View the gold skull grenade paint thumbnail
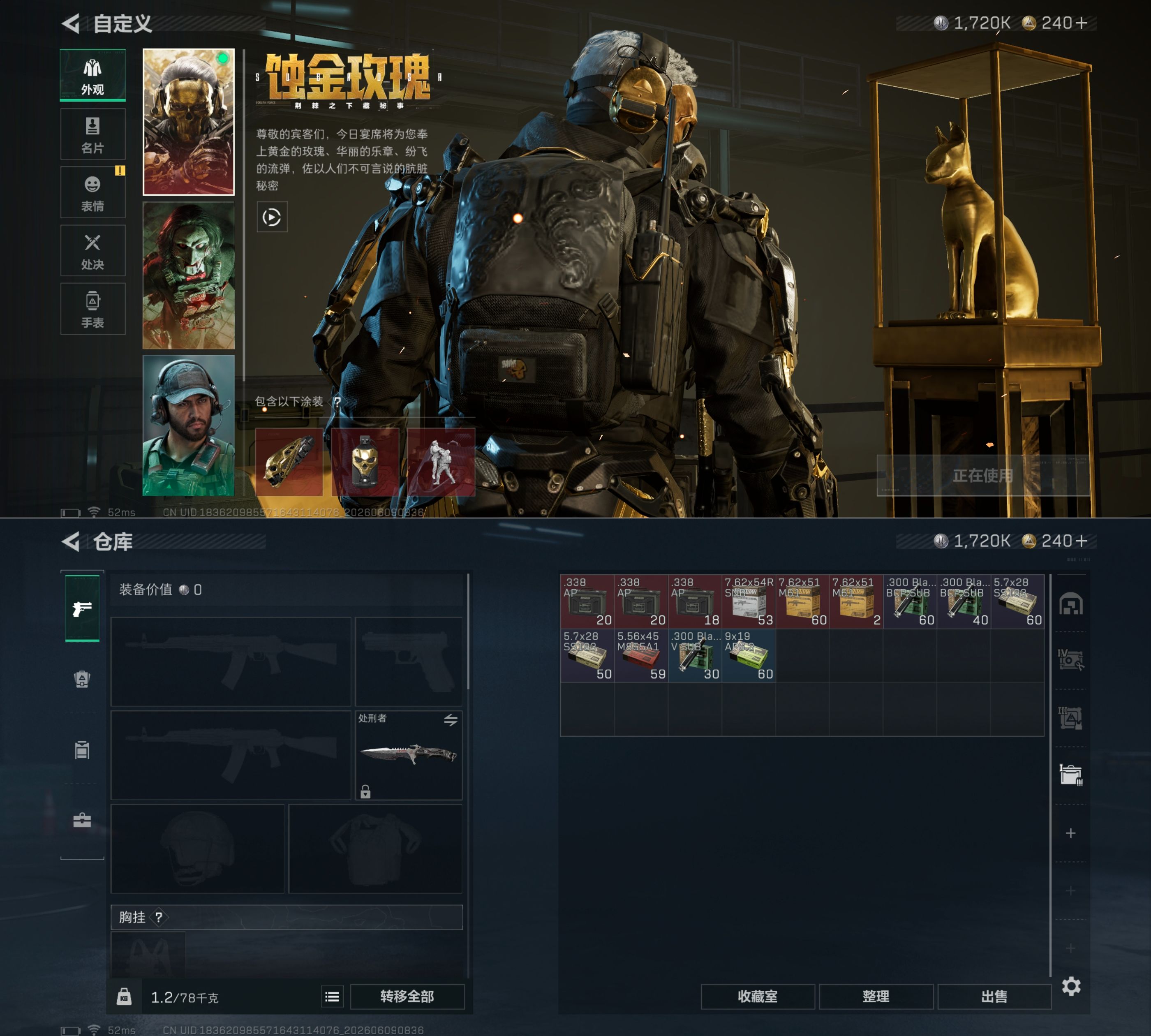Image resolution: width=1151 pixels, height=1036 pixels. coord(365,462)
